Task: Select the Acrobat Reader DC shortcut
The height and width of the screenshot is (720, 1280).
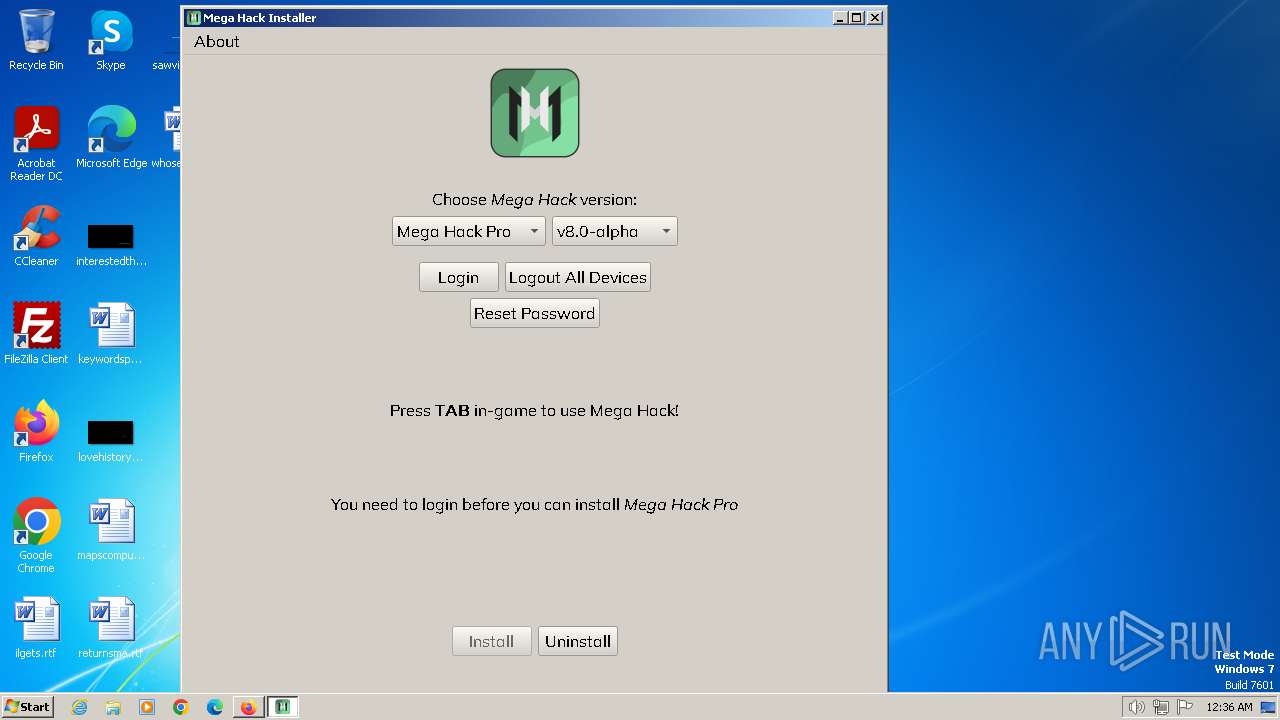Action: click(36, 144)
